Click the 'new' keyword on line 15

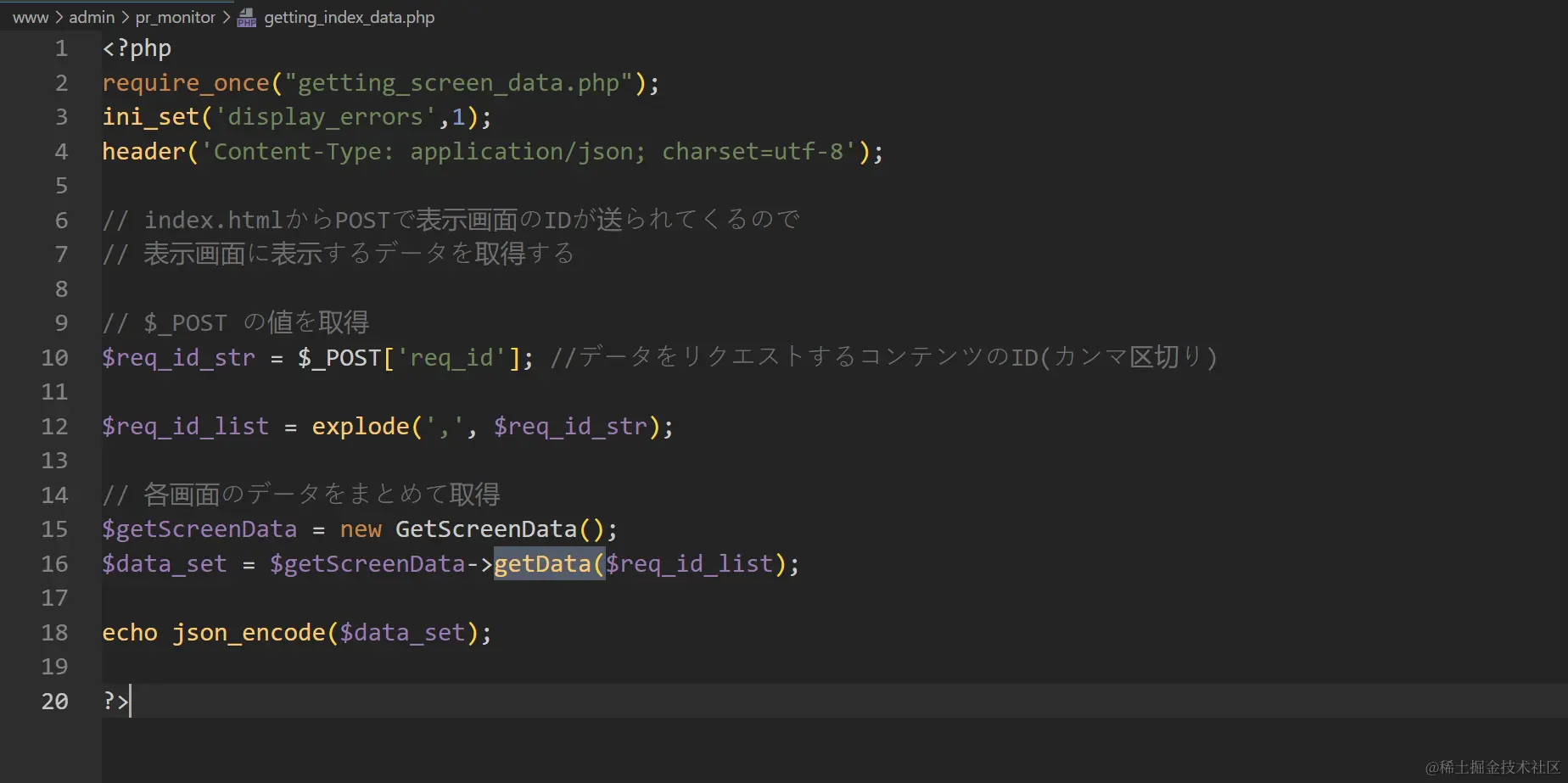(361, 529)
